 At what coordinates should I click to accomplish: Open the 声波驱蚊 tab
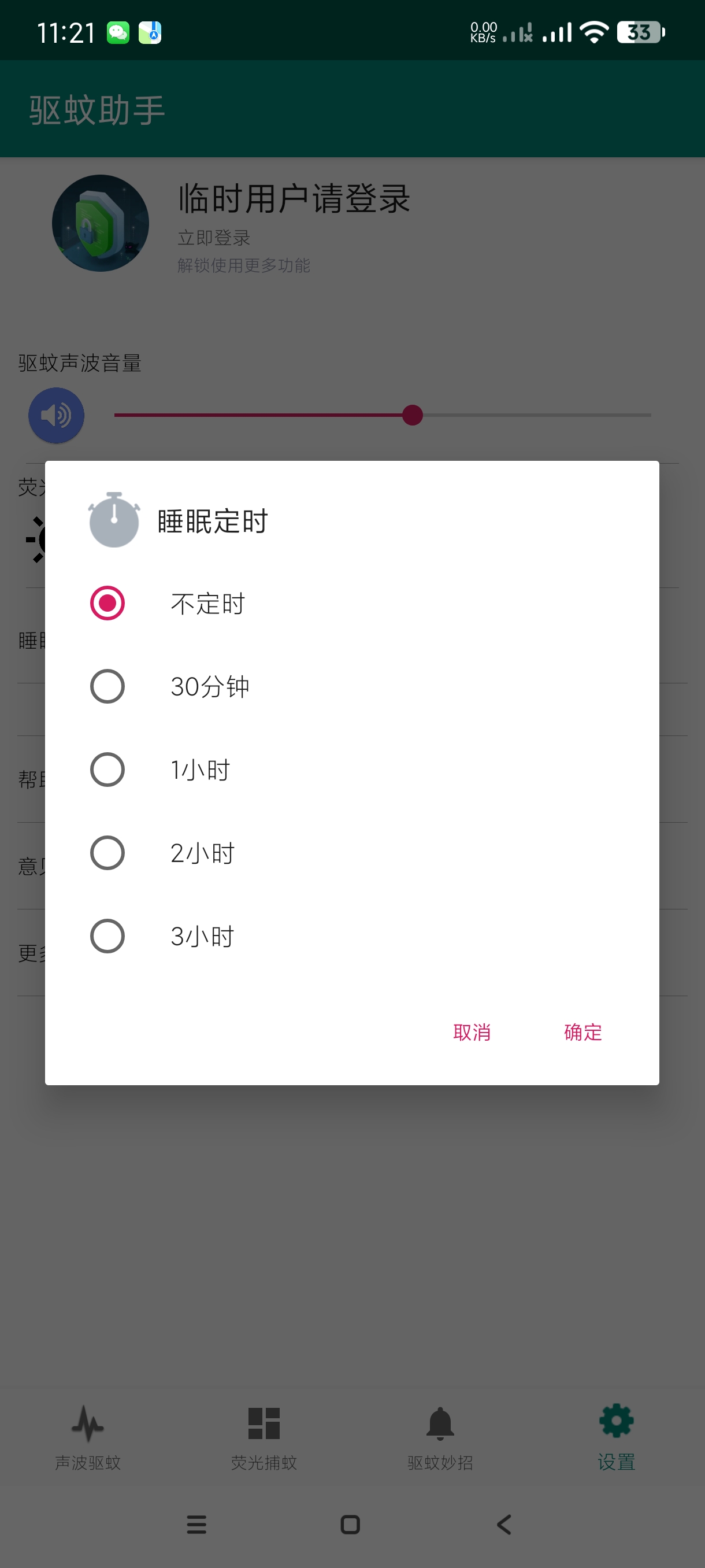click(x=88, y=1437)
